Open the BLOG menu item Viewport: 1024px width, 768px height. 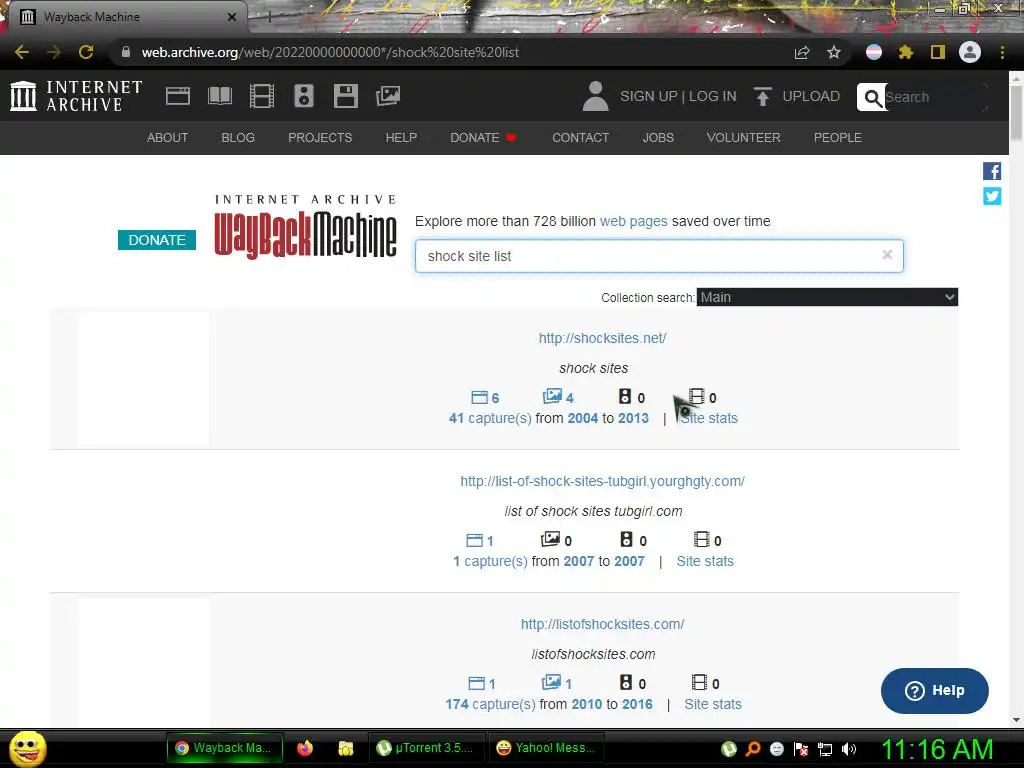pos(238,138)
